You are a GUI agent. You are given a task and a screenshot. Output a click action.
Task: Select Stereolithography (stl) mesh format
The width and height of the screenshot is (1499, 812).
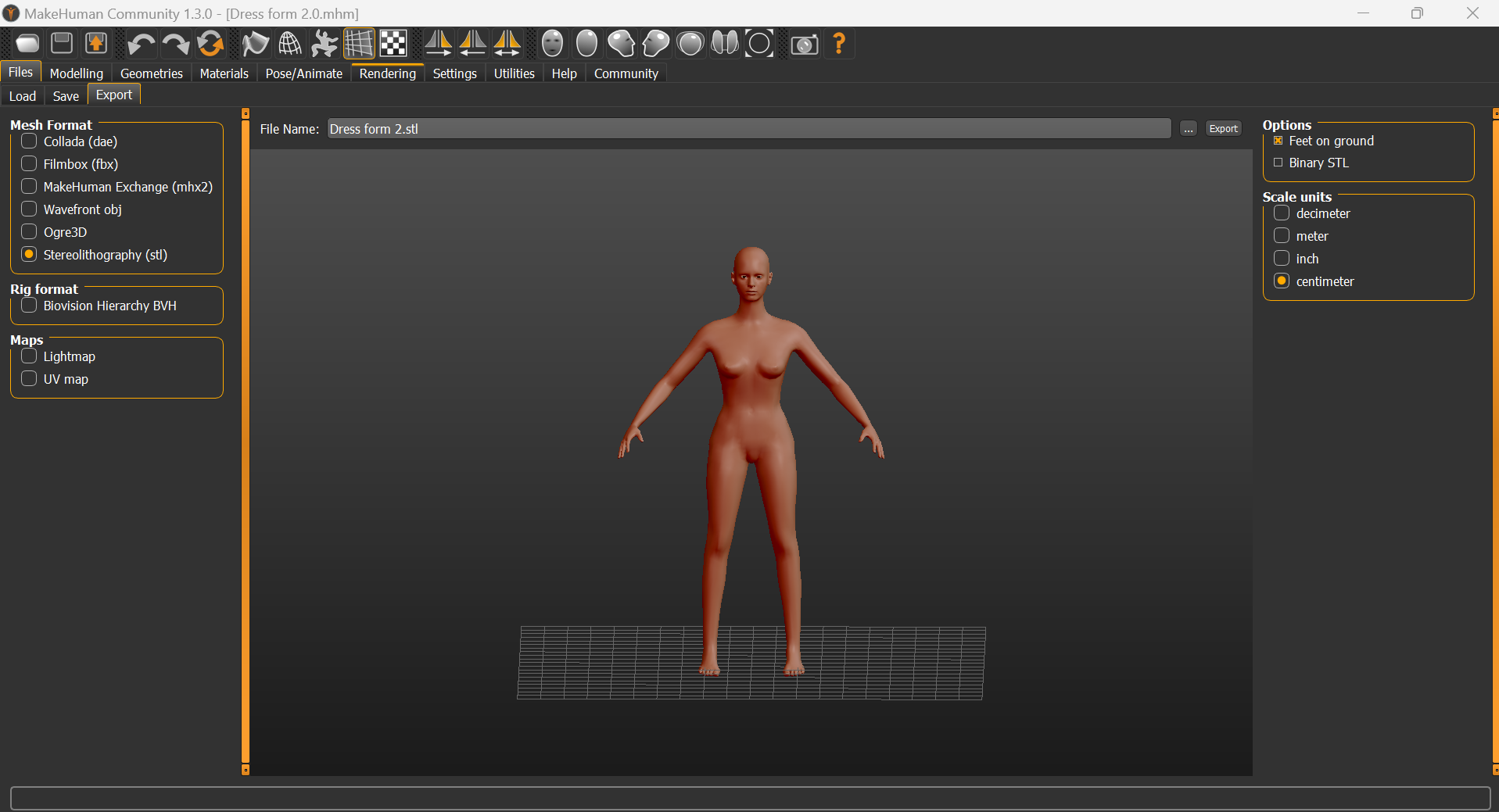(95, 255)
